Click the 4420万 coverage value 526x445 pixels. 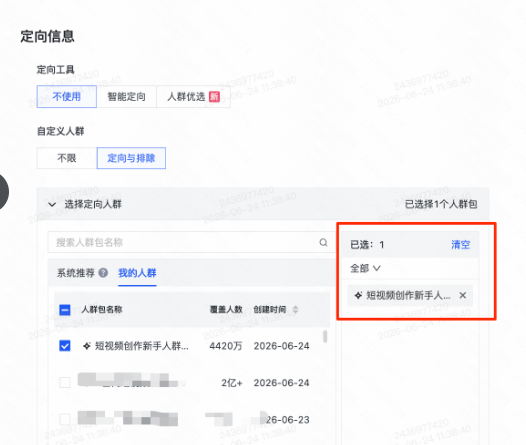(226, 346)
